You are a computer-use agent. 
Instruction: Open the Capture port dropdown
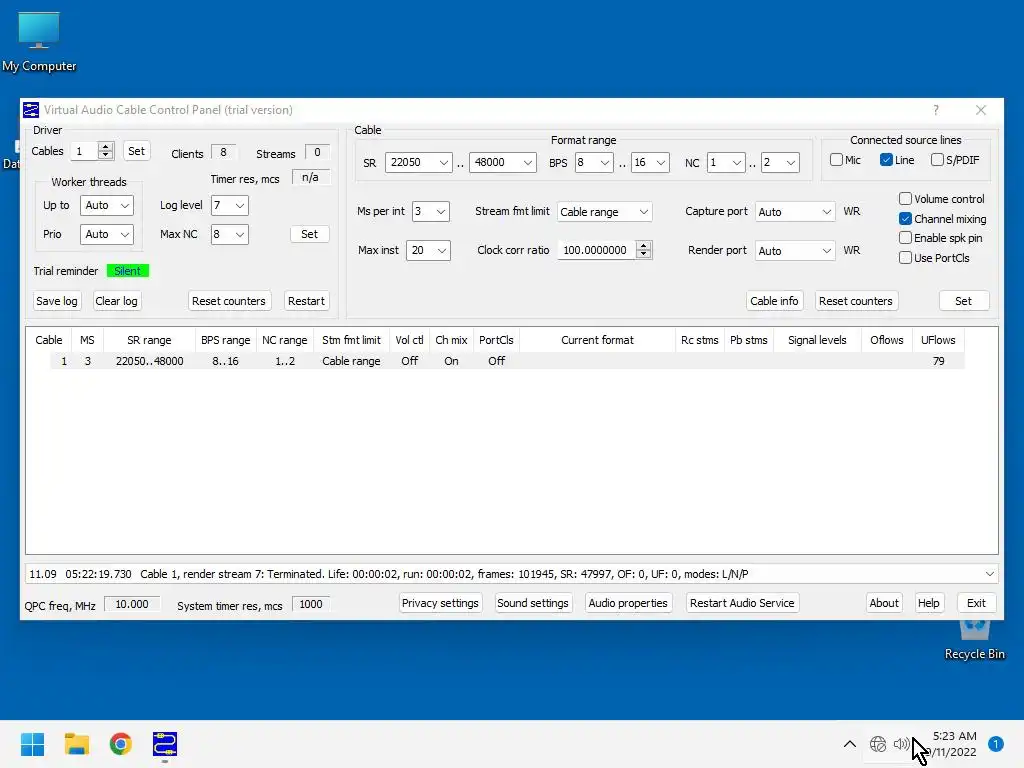[x=795, y=212]
